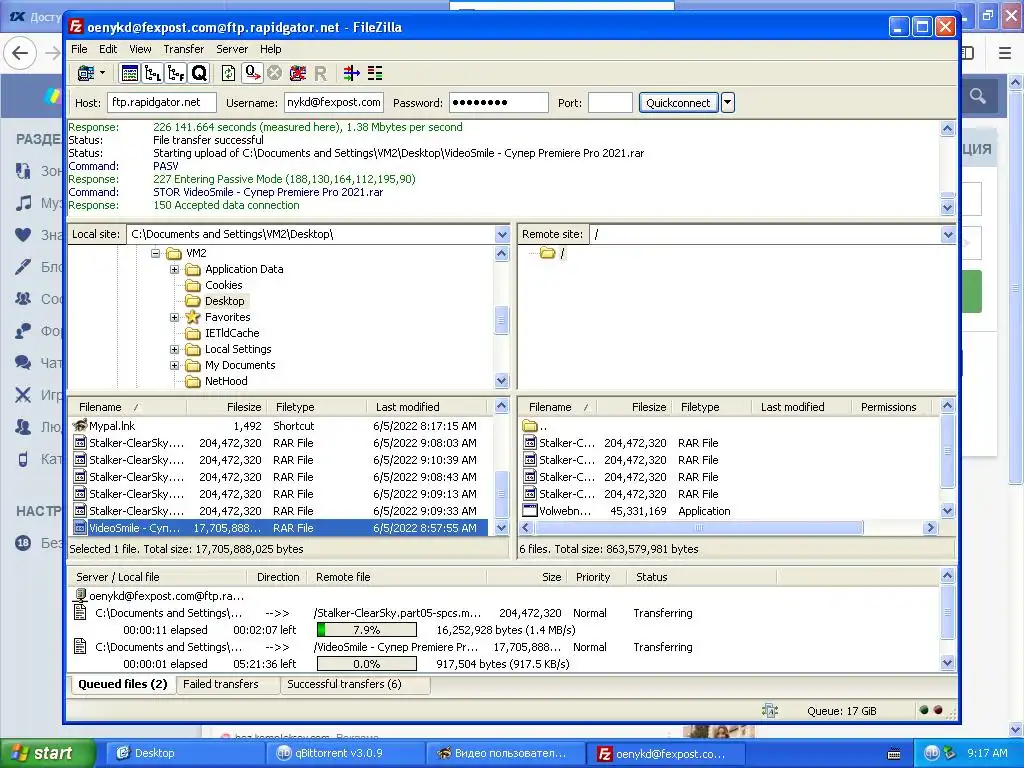Click the VideoSmile 0.0% progress bar
The height and width of the screenshot is (768, 1024).
pos(366,664)
